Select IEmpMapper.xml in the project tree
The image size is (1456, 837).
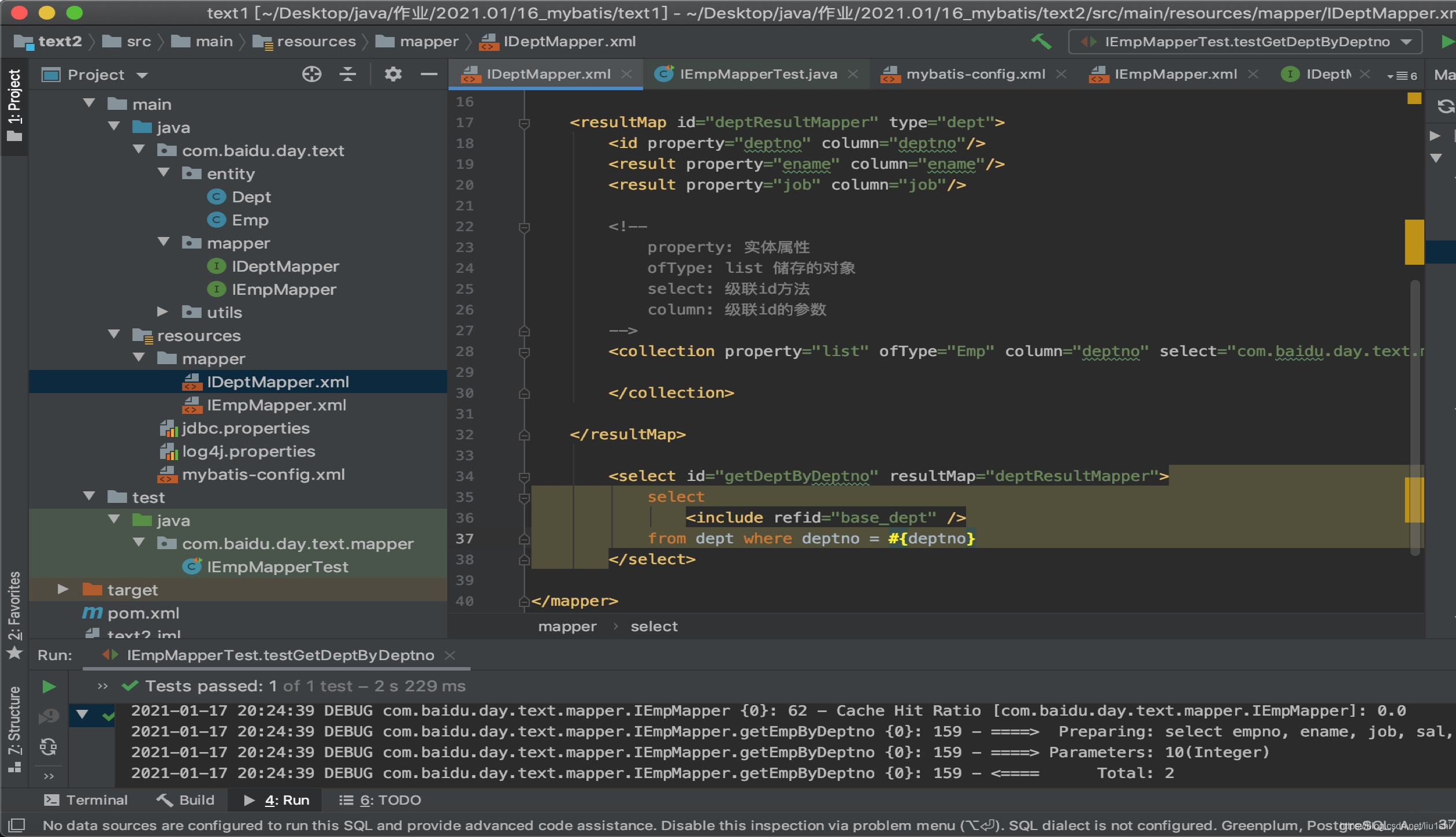point(276,405)
